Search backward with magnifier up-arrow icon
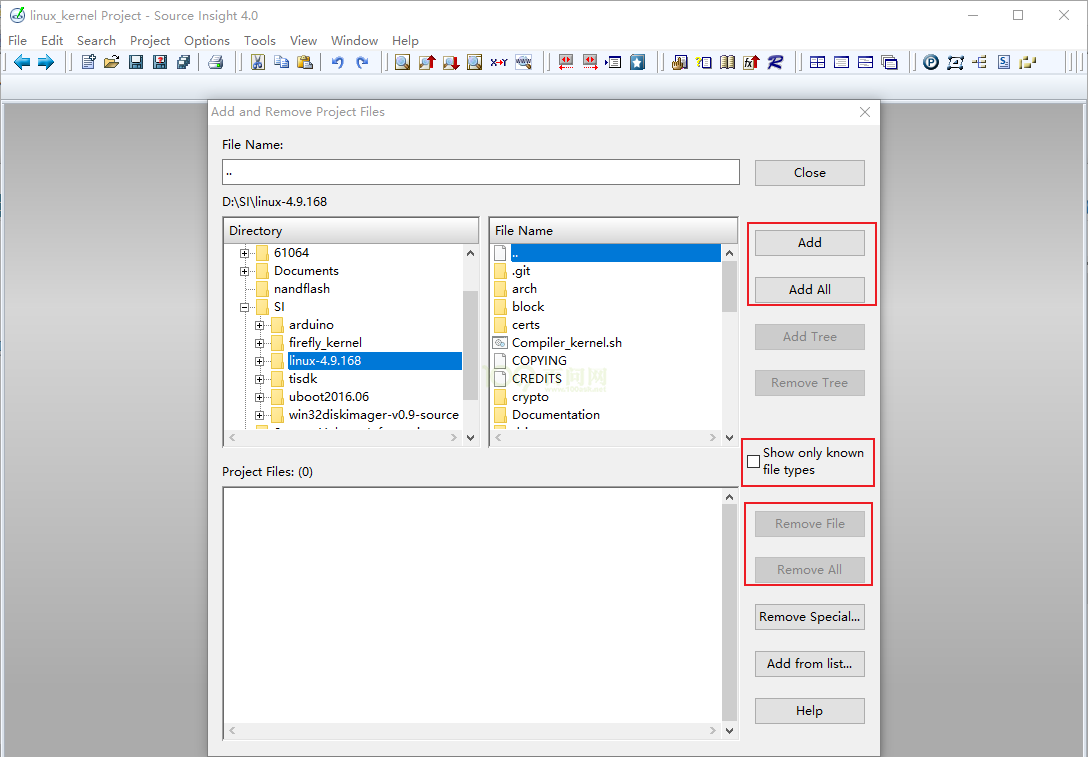 click(427, 62)
